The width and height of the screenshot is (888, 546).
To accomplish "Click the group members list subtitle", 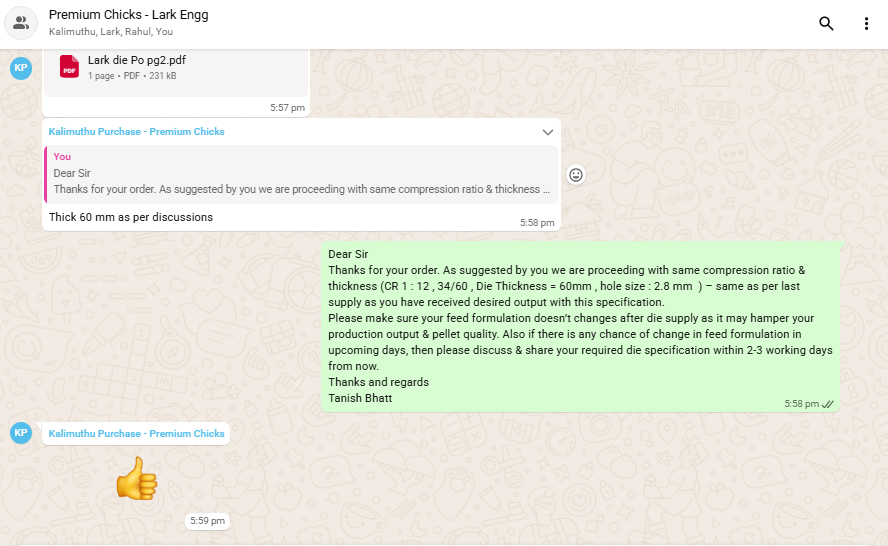I will click(x=110, y=32).
